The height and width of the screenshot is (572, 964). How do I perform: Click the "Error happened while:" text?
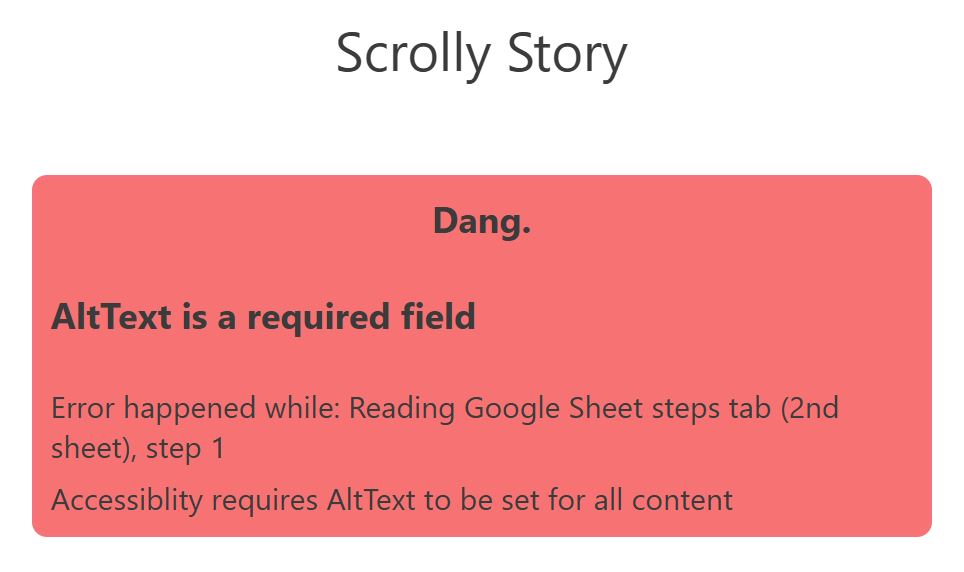[x=196, y=409]
